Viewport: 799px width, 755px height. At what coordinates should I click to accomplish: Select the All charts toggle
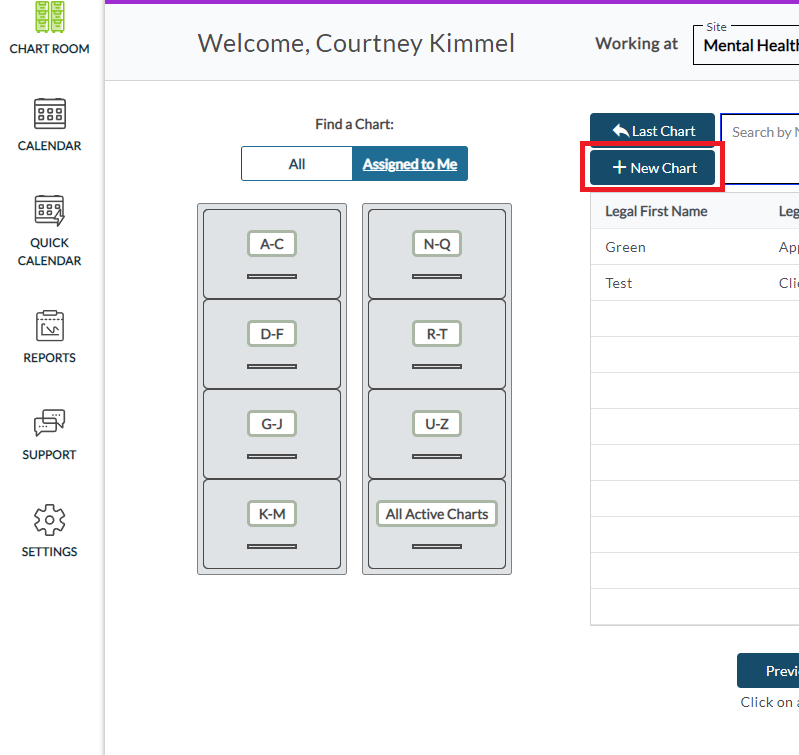click(x=297, y=164)
